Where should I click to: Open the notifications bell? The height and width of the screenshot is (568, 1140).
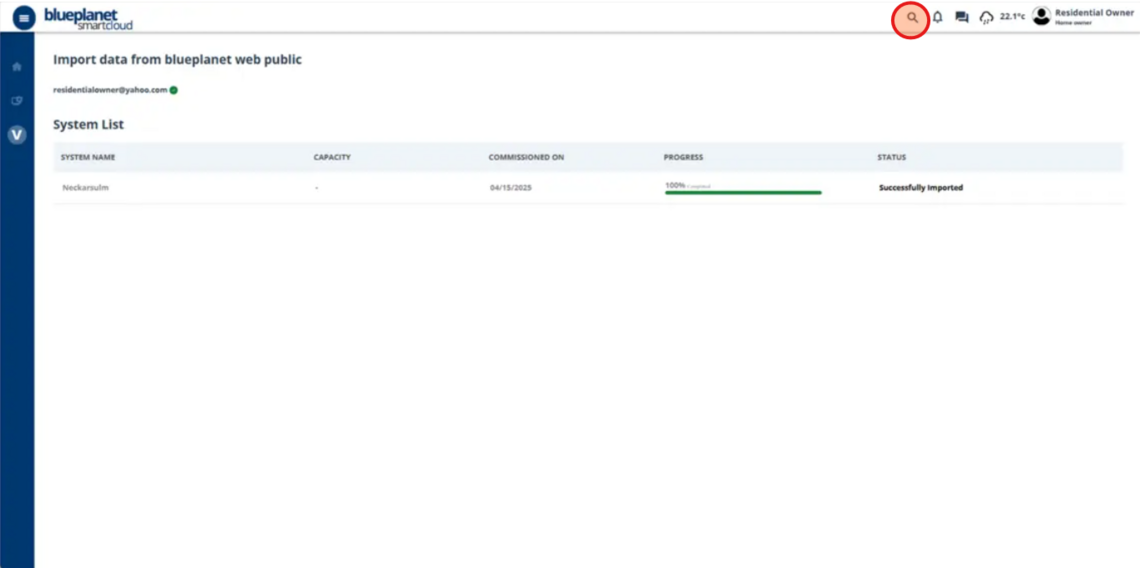tap(938, 17)
